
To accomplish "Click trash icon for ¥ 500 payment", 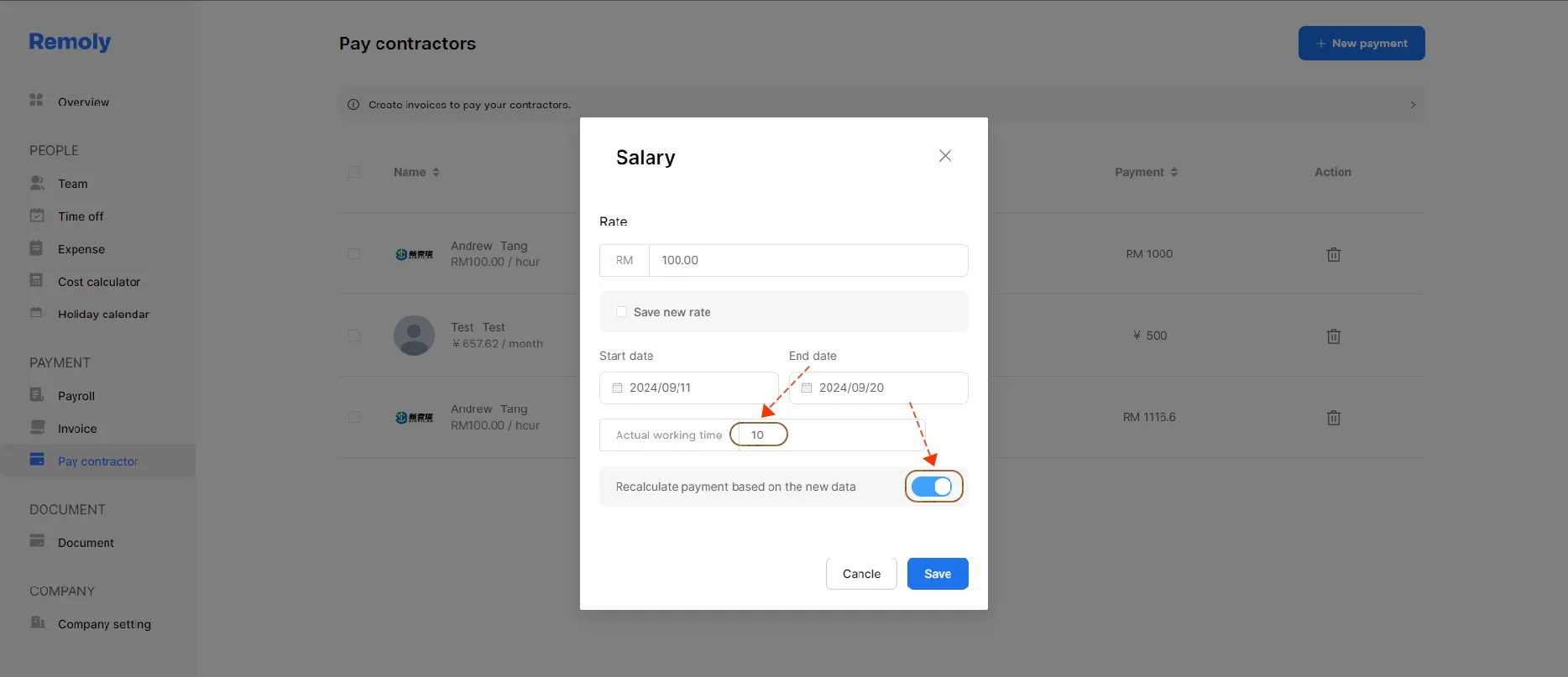I will pyautogui.click(x=1333, y=336).
